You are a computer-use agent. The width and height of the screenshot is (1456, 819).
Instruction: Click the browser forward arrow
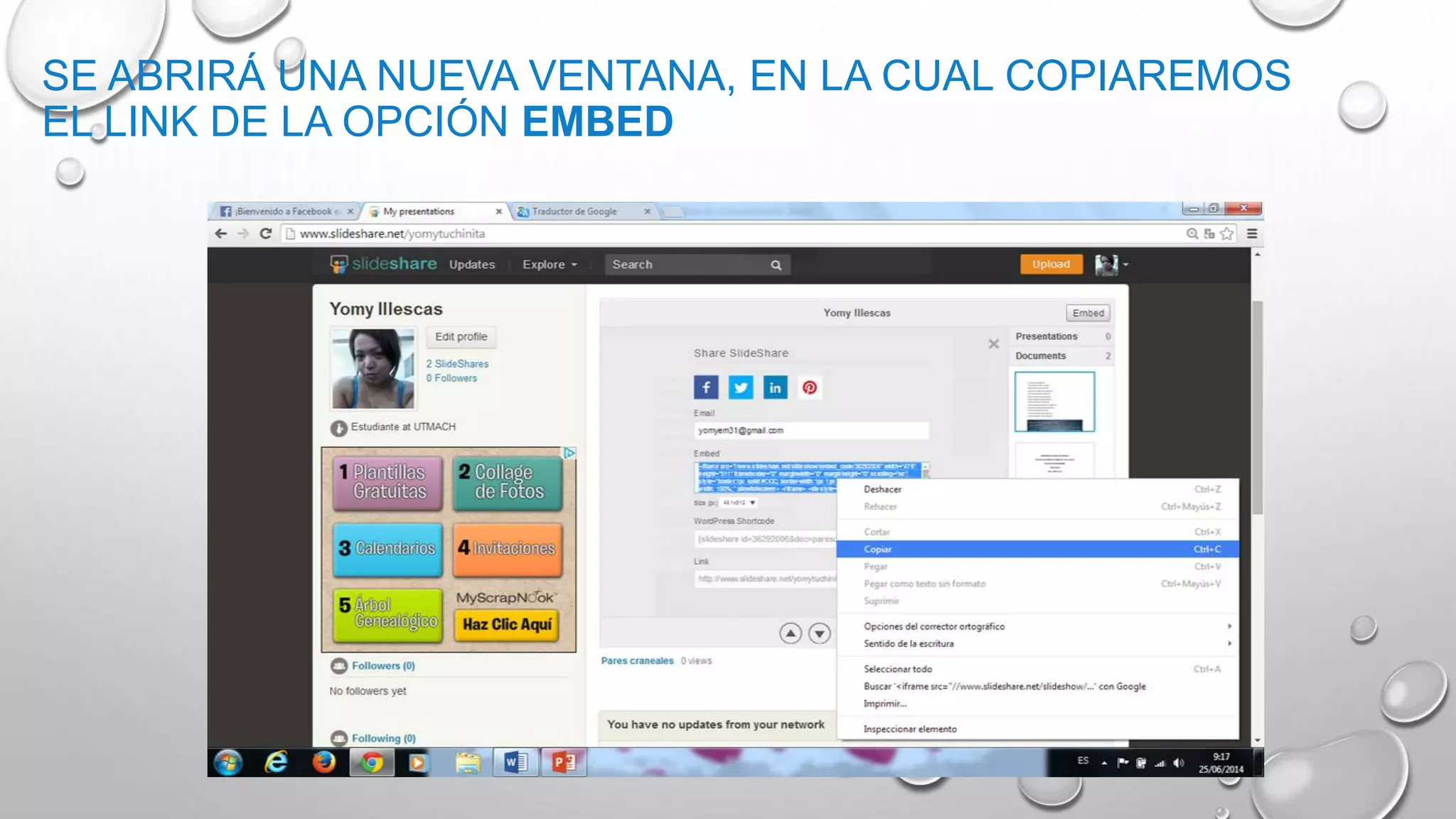pos(243,233)
